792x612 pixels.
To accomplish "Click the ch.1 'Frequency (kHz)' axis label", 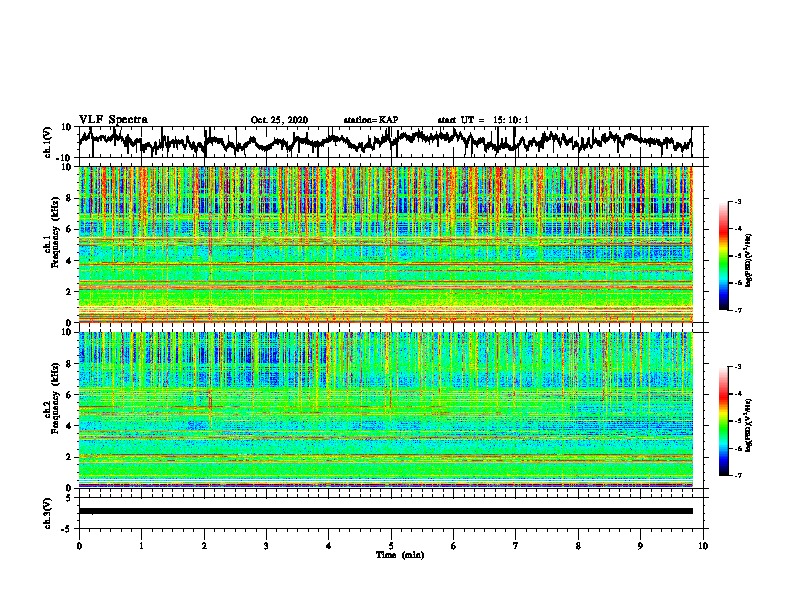I will click(x=53, y=233).
